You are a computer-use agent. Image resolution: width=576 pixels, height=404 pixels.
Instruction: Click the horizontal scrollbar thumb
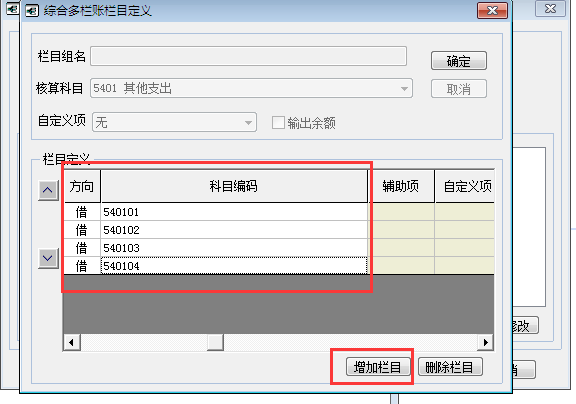point(215,343)
